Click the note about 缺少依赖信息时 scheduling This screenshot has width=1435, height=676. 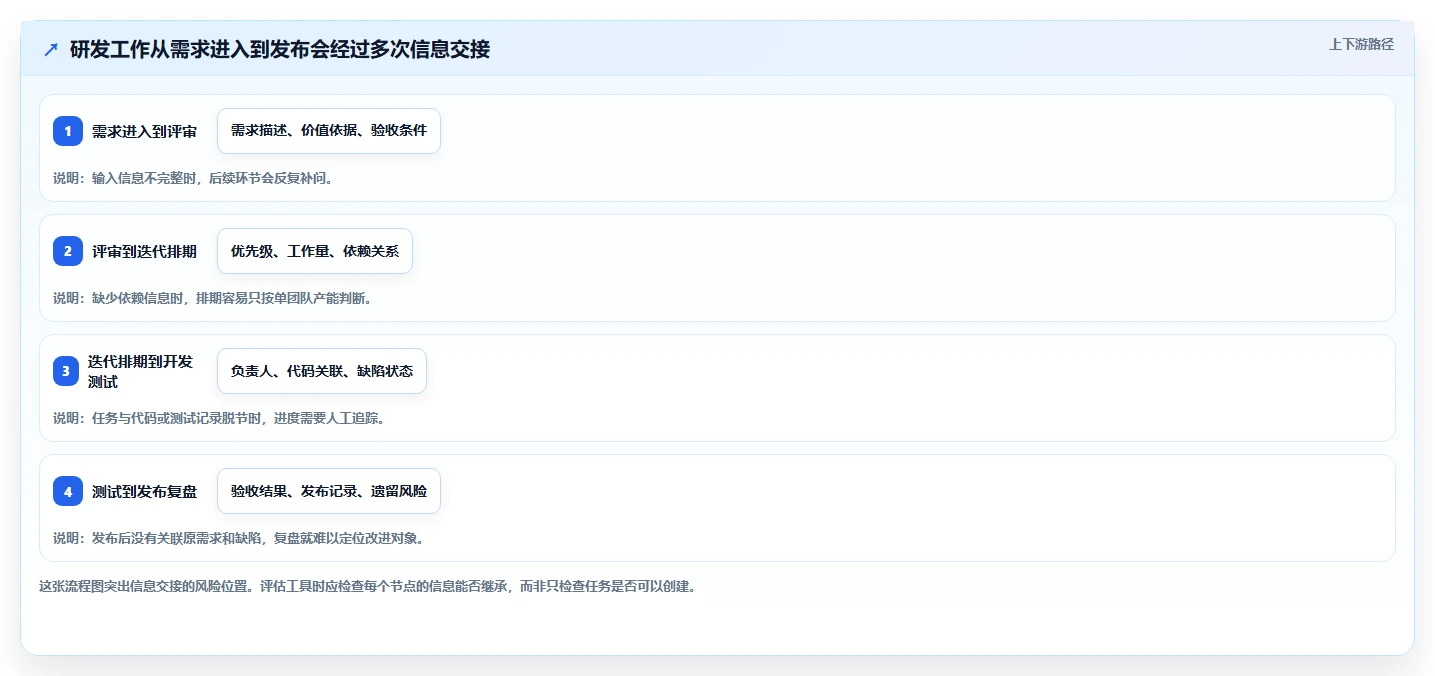coord(213,298)
